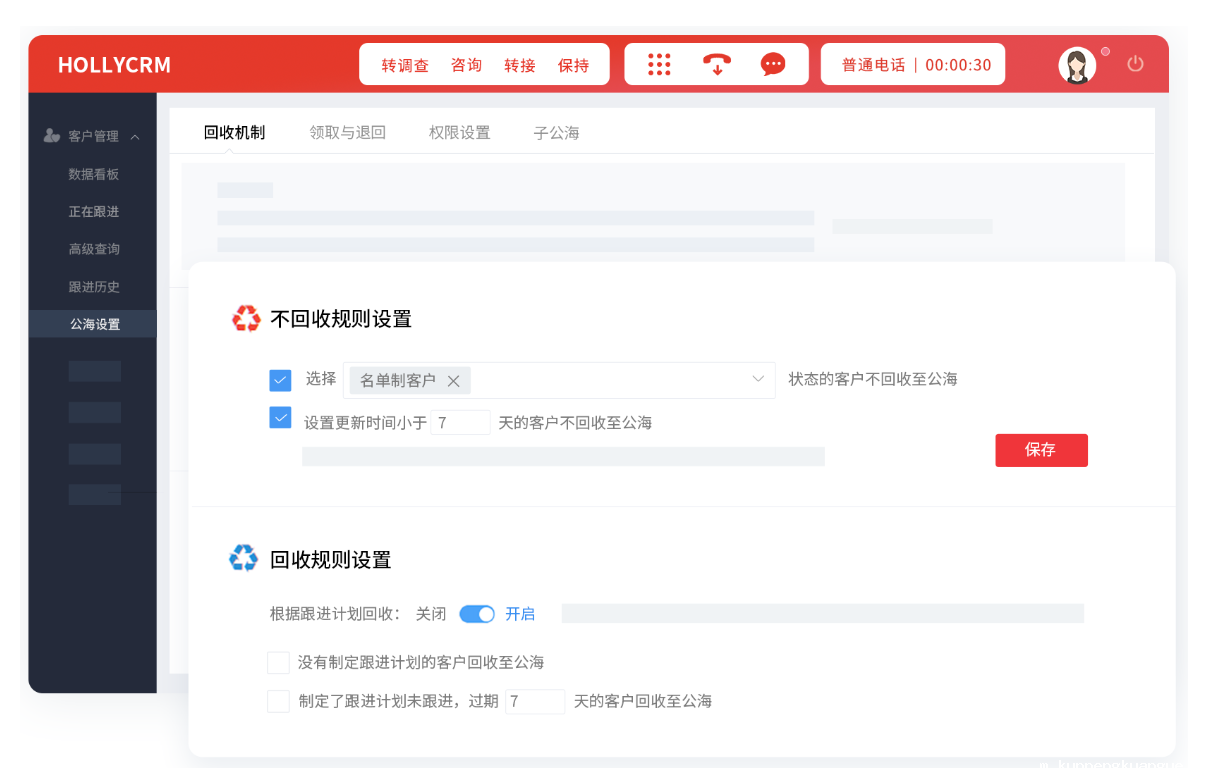The width and height of the screenshot is (1210, 782).
Task: Click the red recycle icon for non-recycle rules
Action: click(246, 319)
